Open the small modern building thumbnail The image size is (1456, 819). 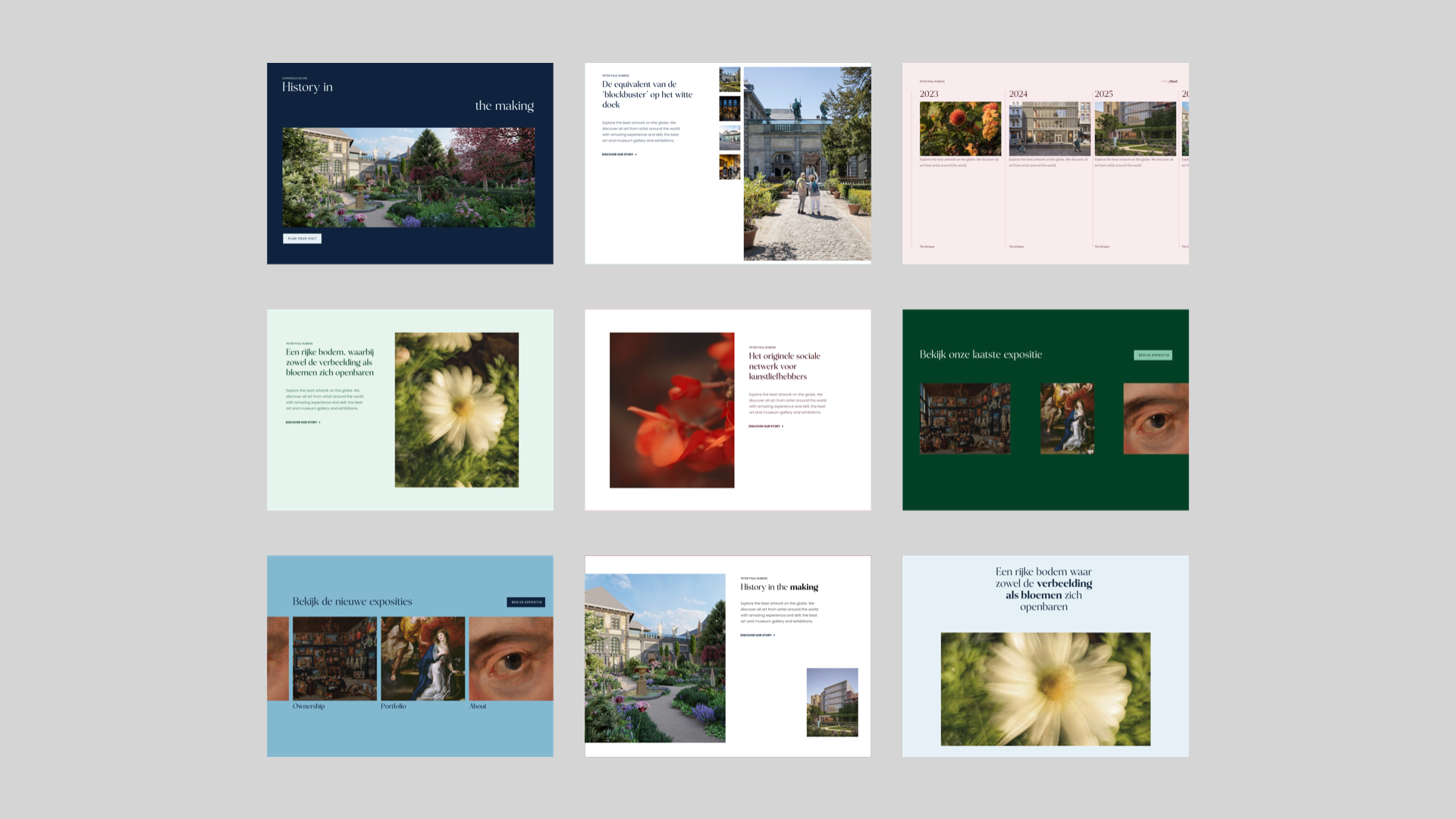click(x=832, y=702)
